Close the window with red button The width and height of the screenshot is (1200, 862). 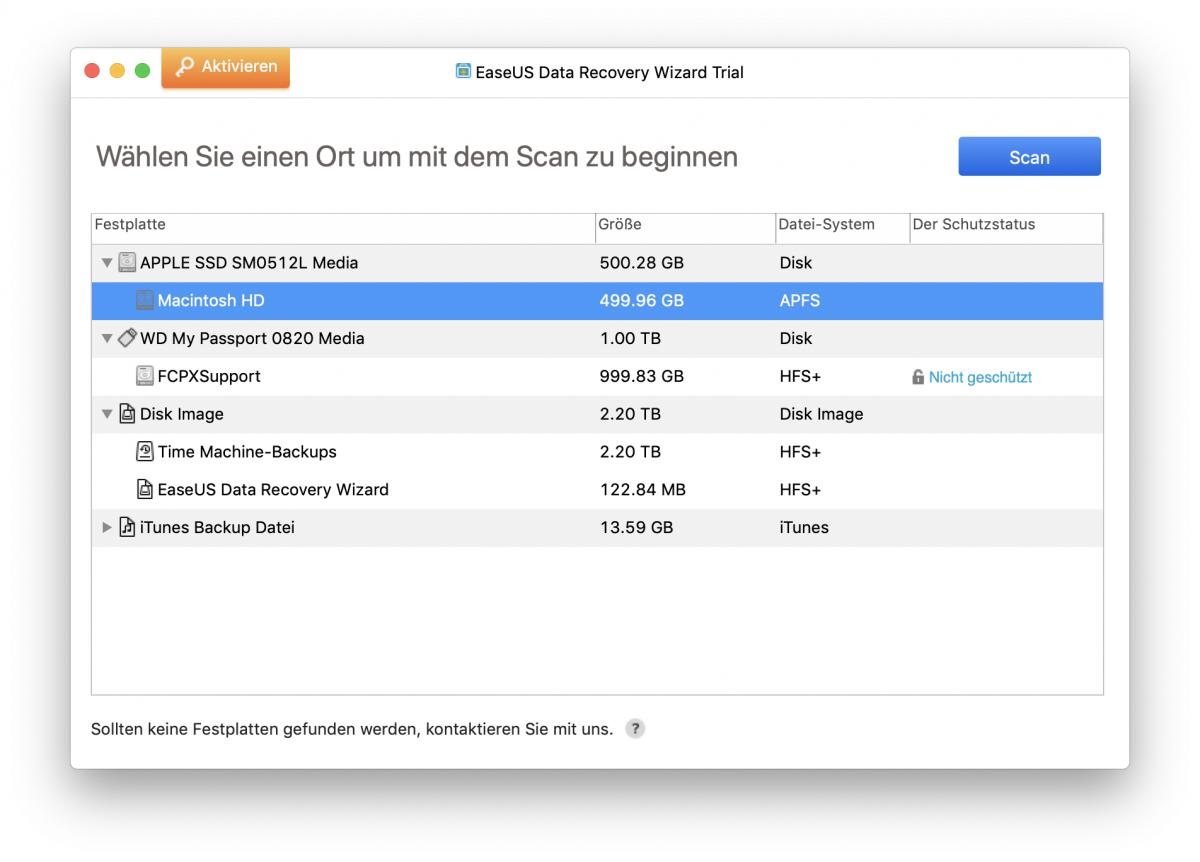pyautogui.click(x=92, y=71)
